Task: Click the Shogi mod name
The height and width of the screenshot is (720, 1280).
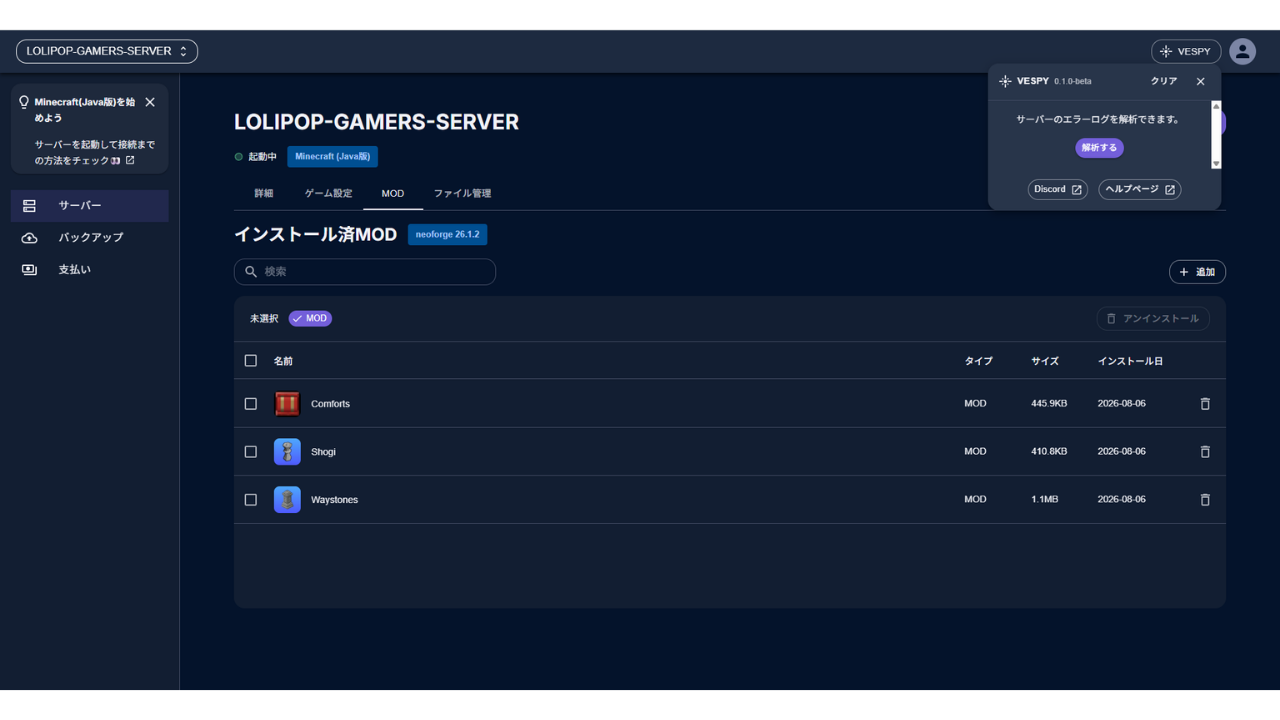Action: coord(323,452)
